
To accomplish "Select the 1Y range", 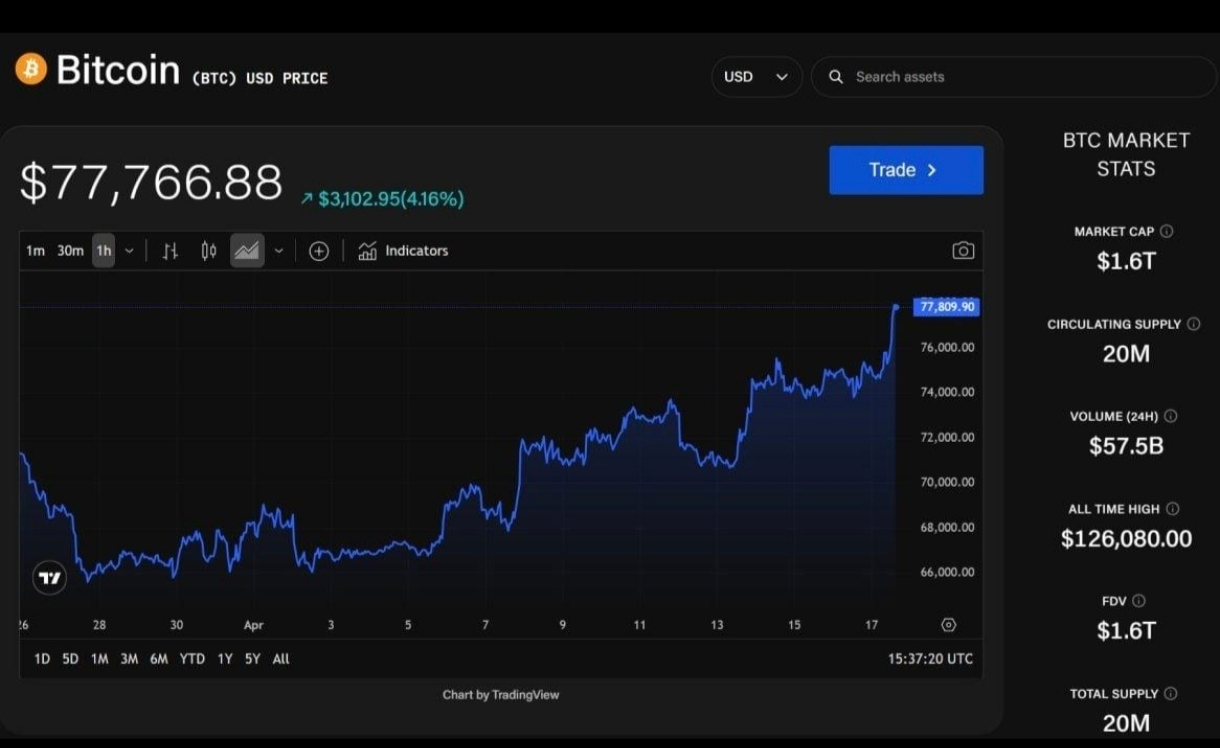I will coord(225,659).
